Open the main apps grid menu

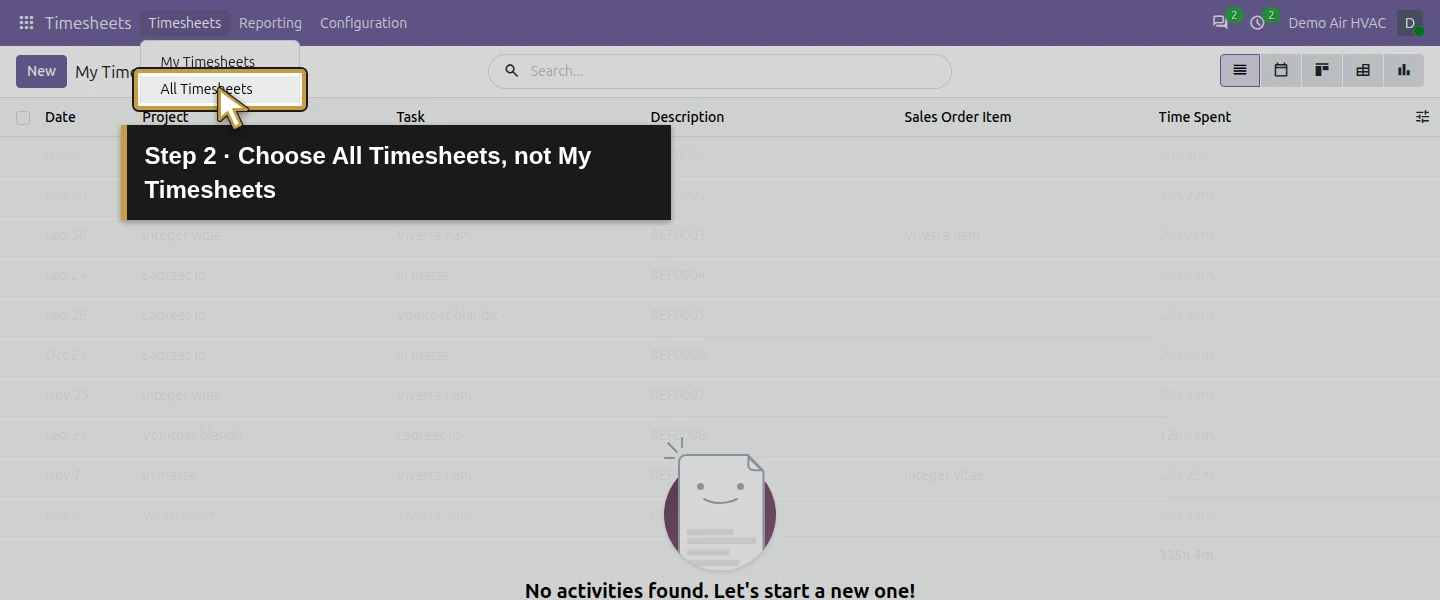26,23
